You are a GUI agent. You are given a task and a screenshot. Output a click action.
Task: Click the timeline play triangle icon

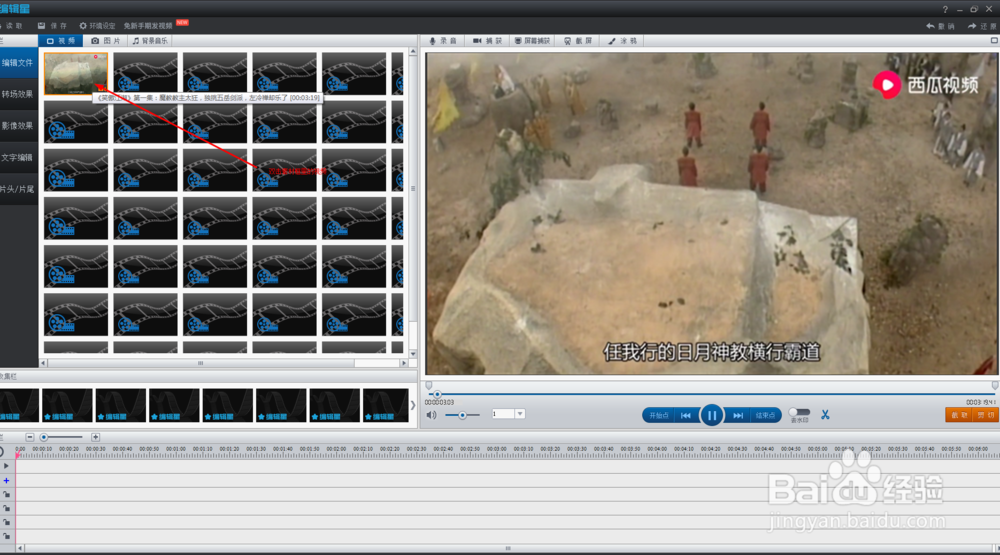pos(6,466)
